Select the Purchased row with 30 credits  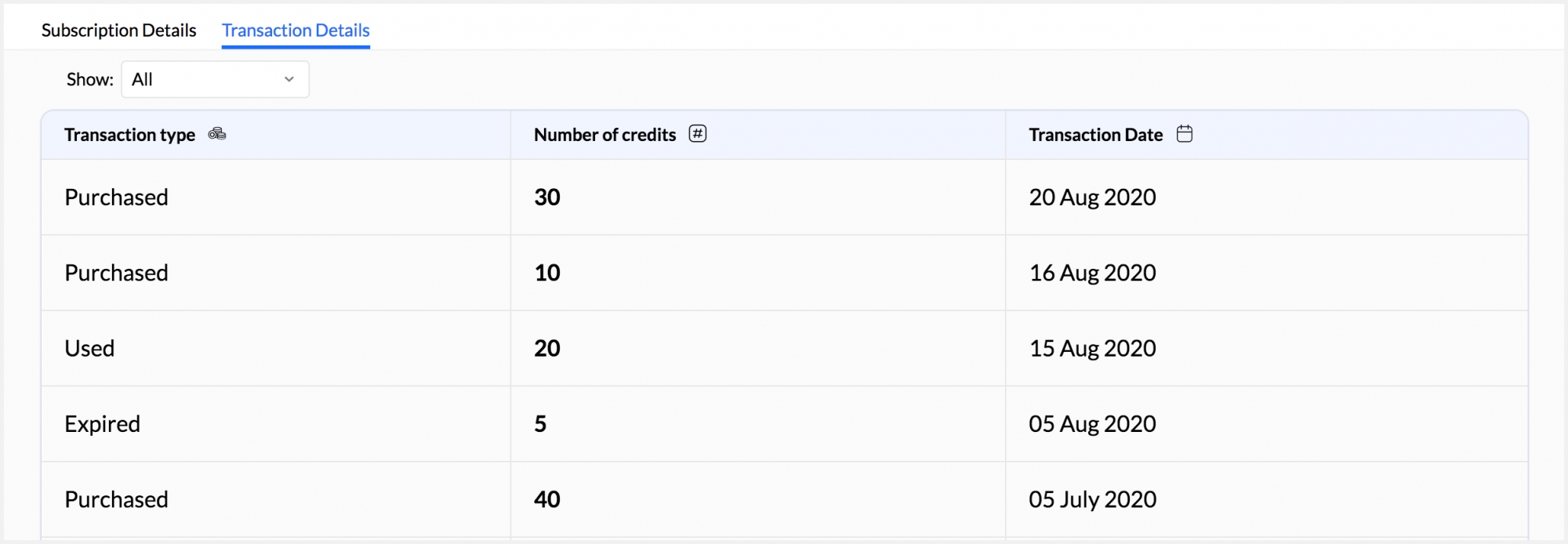[116, 198]
